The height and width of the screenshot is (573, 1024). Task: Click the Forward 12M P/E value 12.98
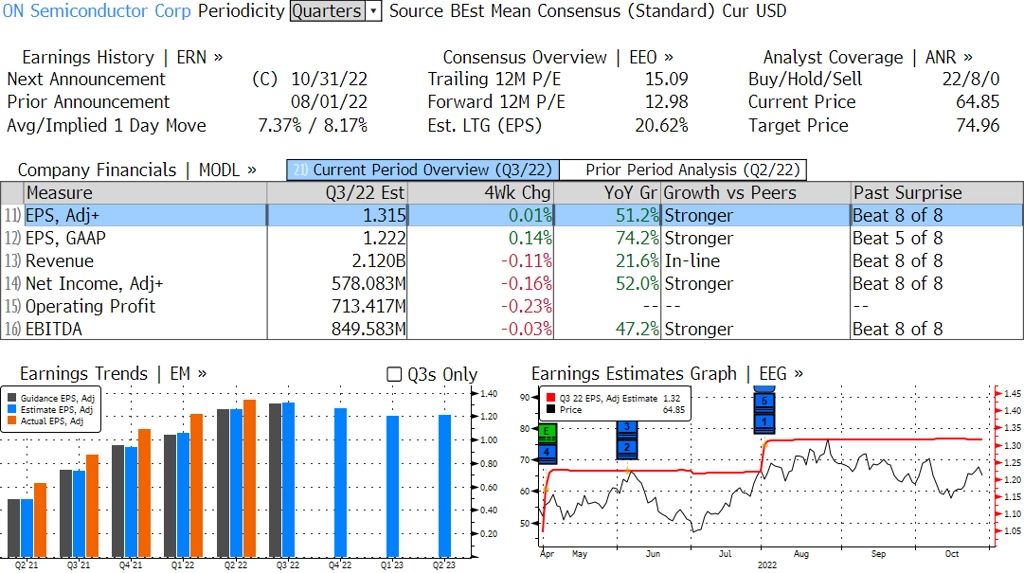tap(667, 102)
